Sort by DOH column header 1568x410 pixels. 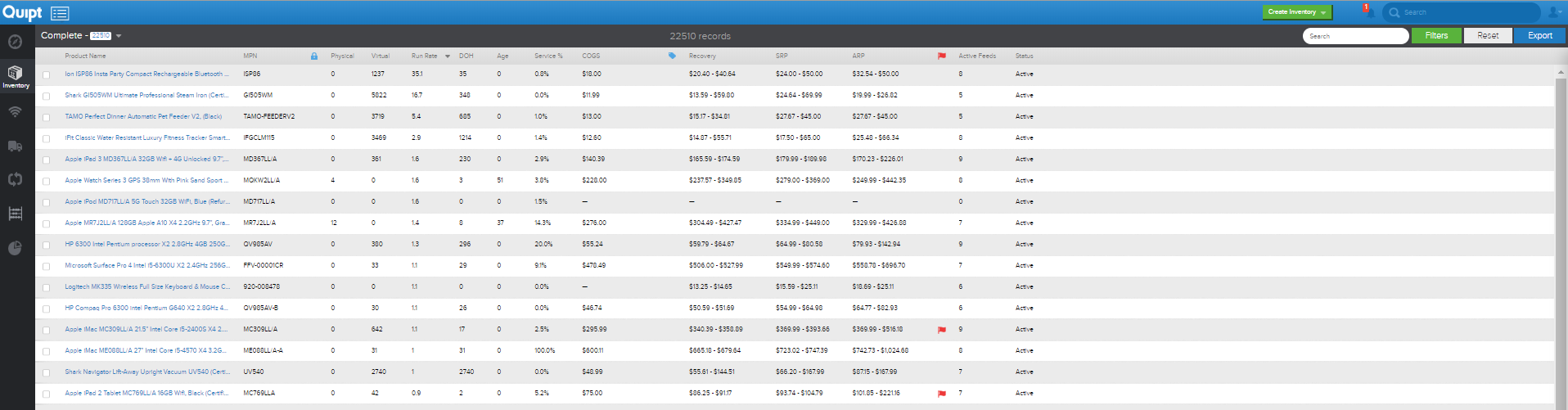click(466, 56)
